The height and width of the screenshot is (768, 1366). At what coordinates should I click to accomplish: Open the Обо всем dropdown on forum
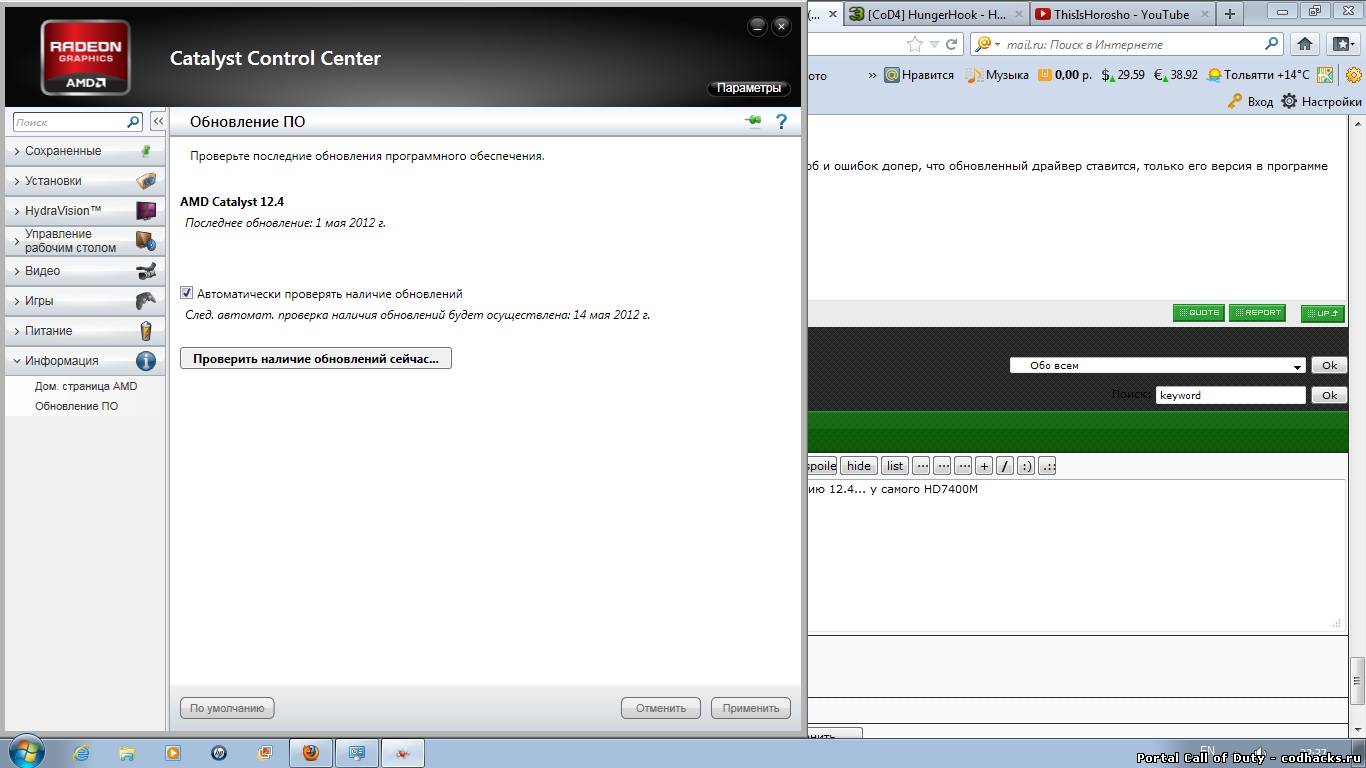coord(1157,365)
